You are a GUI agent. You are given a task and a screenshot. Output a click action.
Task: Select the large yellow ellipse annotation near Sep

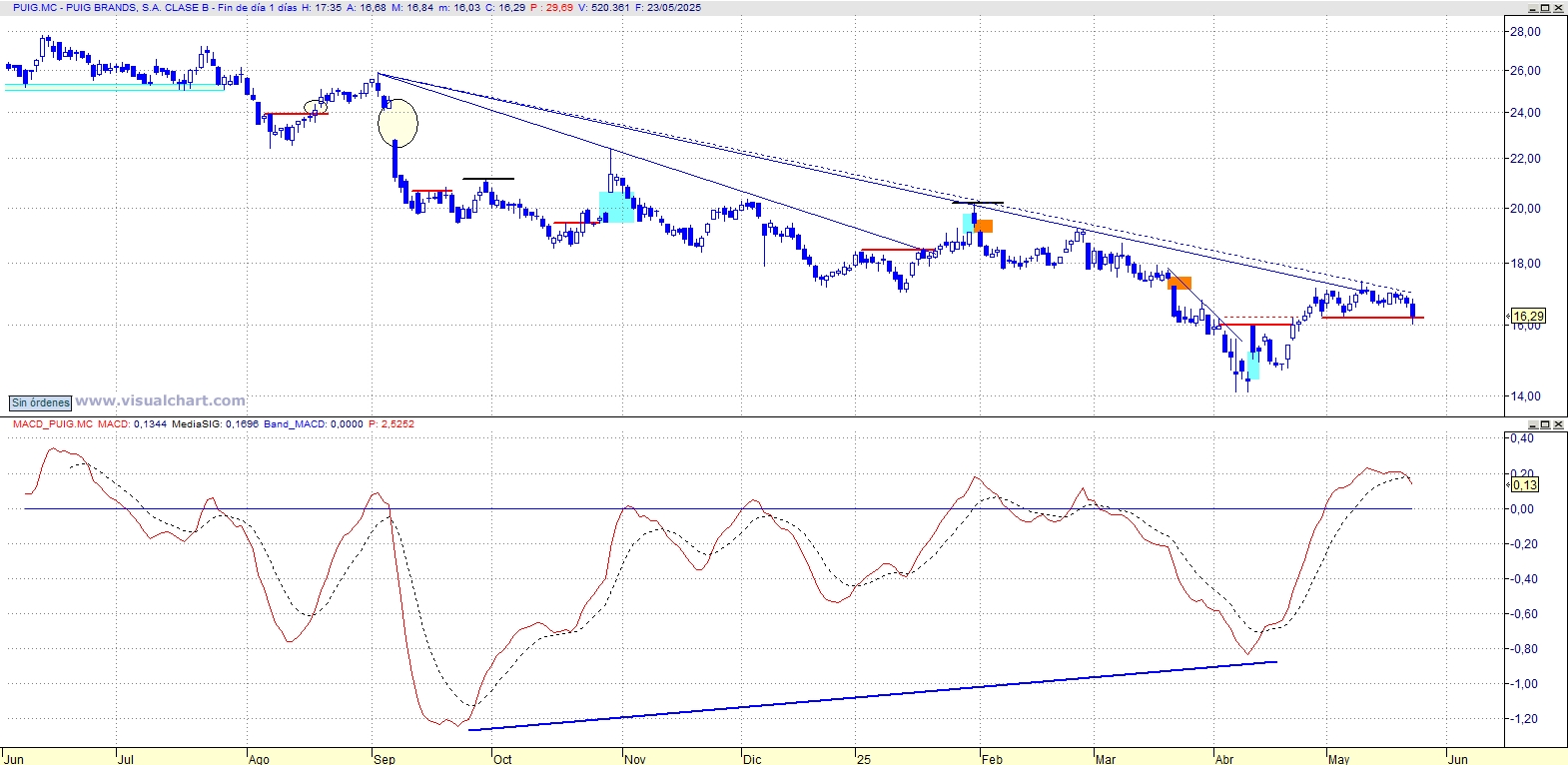[x=397, y=123]
